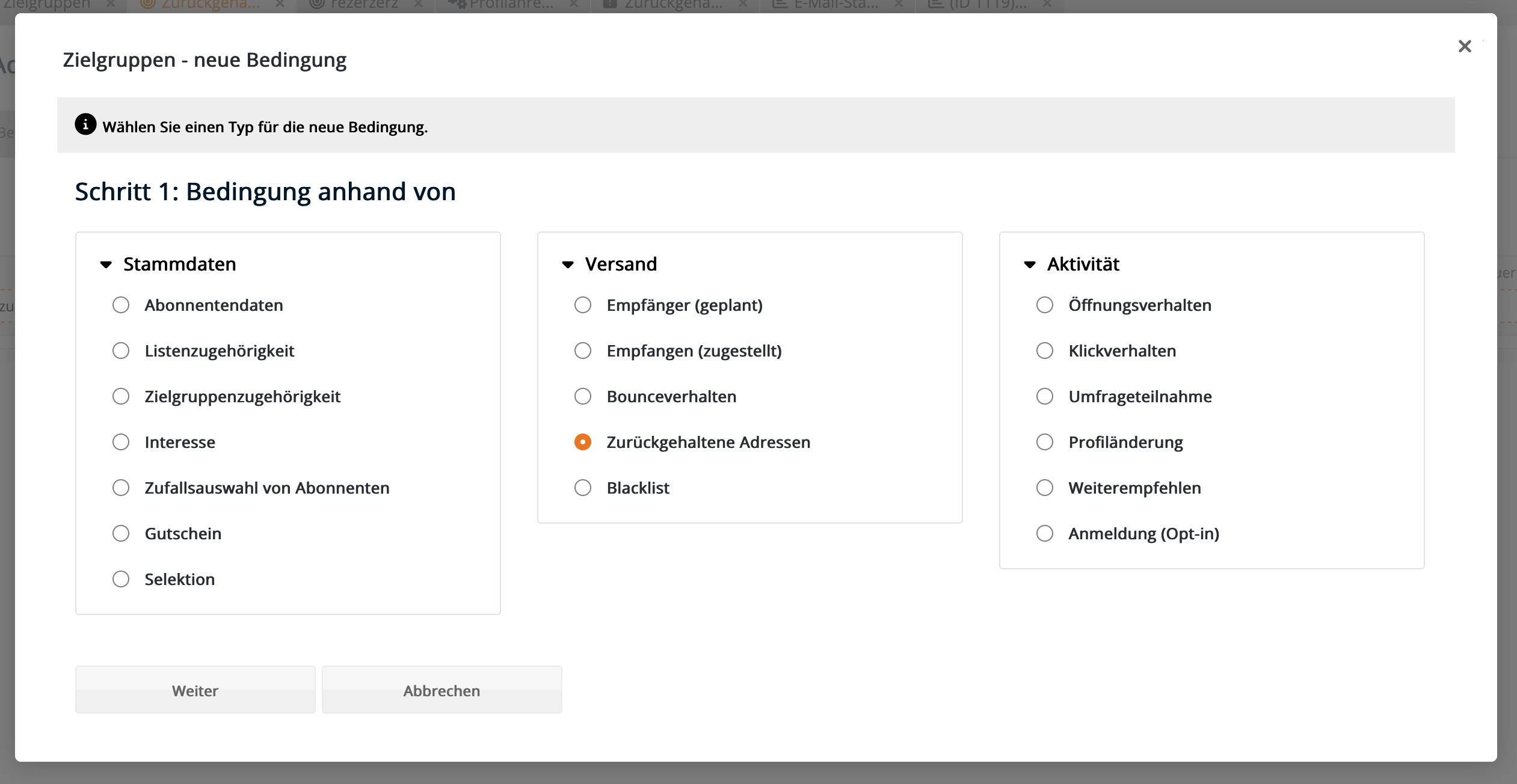The image size is (1517, 784).
Task: Click the Weiter button
Action: pyautogui.click(x=195, y=690)
